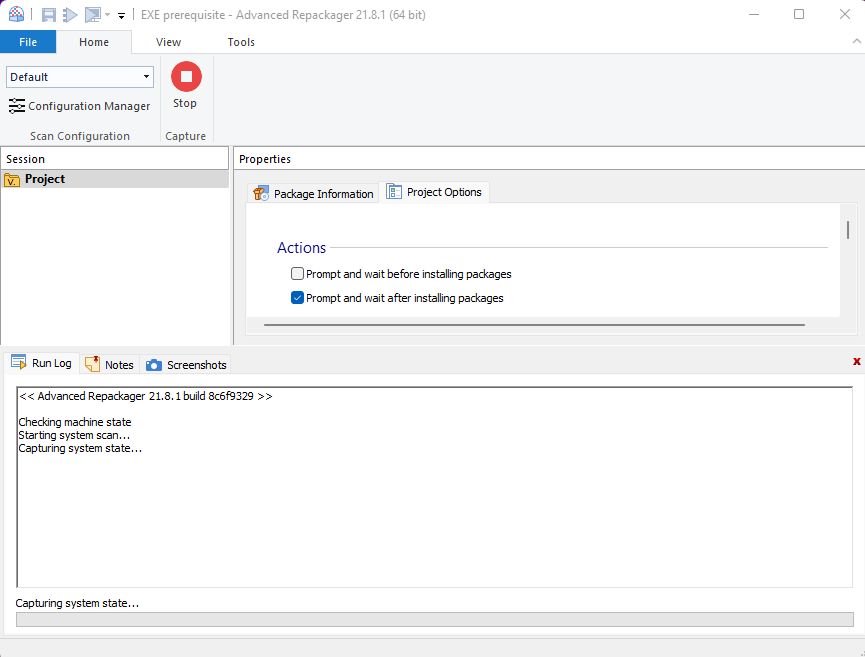Click the Run Log tab icon

[x=19, y=362]
